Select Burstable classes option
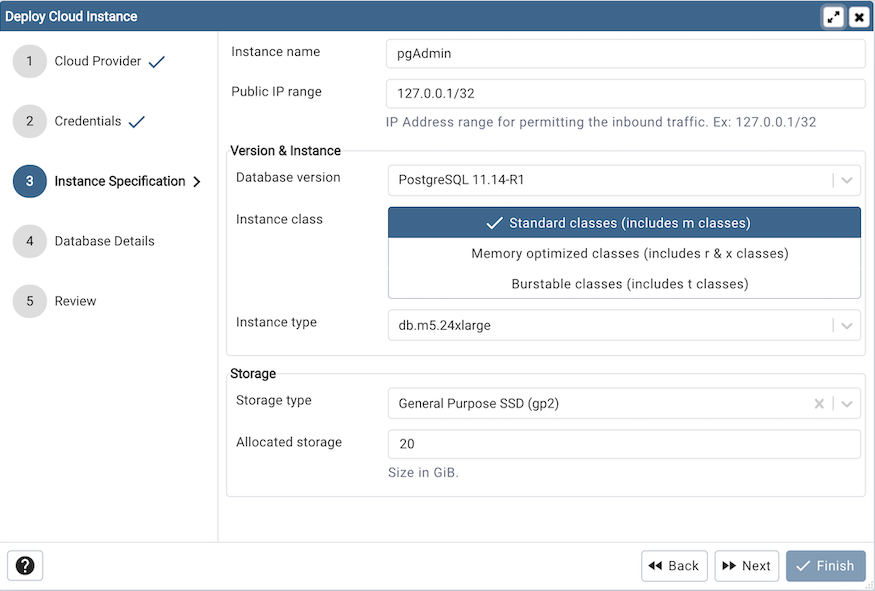875x591 pixels. tap(624, 283)
